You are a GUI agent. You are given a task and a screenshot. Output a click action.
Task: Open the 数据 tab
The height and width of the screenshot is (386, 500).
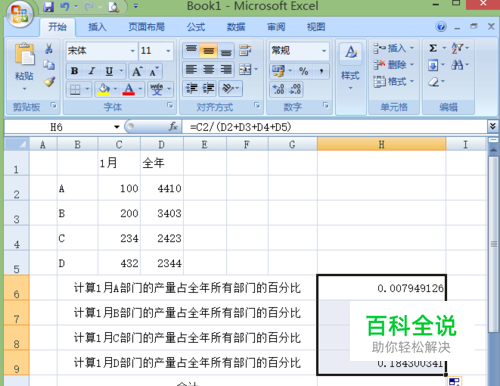(x=236, y=27)
